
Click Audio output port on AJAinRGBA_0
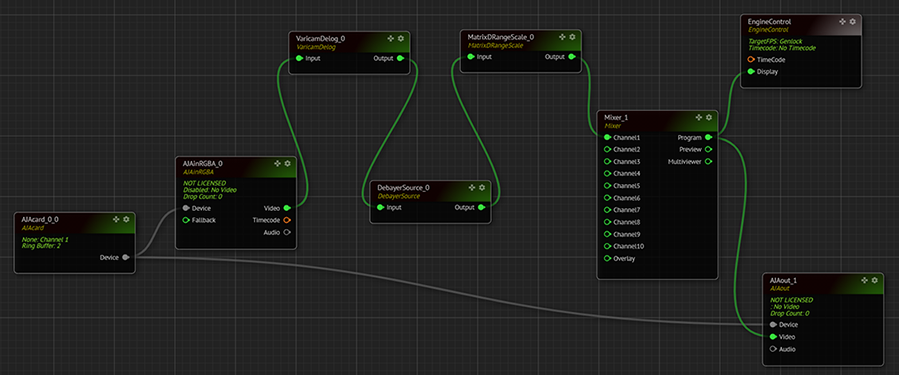[x=287, y=232]
